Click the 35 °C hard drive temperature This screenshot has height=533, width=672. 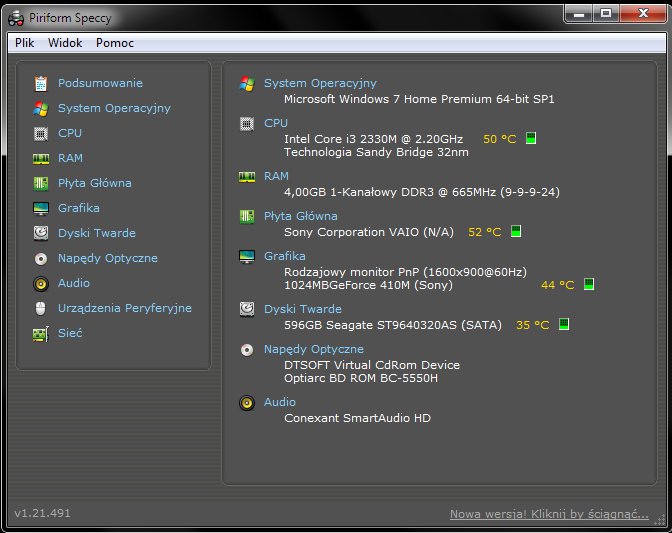532,325
